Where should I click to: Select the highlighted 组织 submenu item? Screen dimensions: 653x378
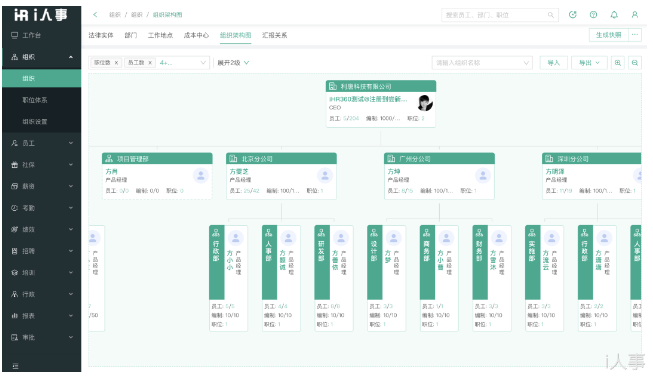pyautogui.click(x=42, y=79)
